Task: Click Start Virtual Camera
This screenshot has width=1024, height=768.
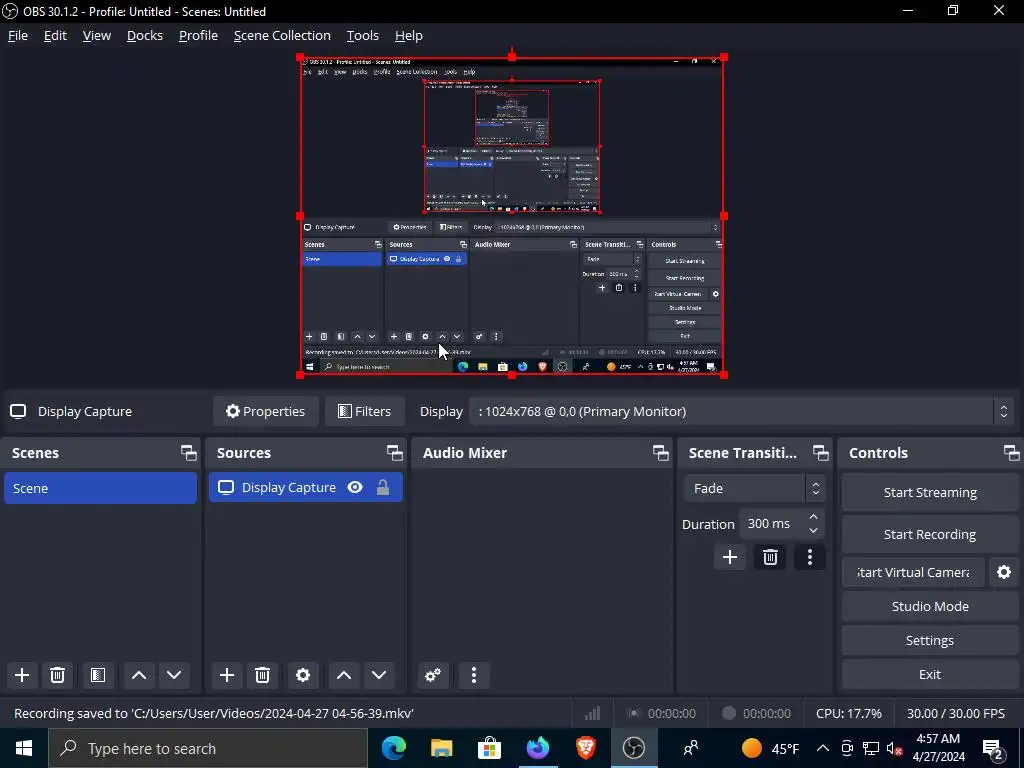Action: [913, 573]
